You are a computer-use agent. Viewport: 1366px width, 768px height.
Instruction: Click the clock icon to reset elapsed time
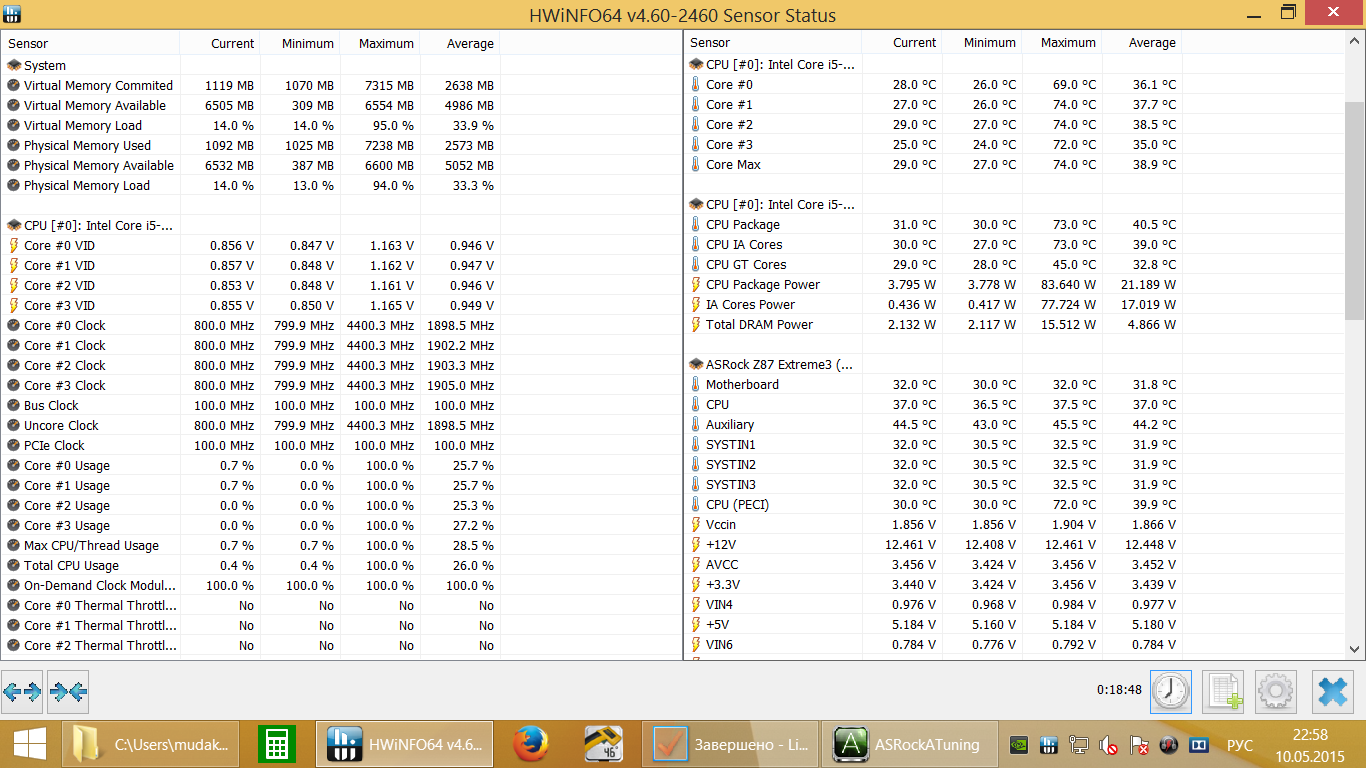coord(1170,691)
